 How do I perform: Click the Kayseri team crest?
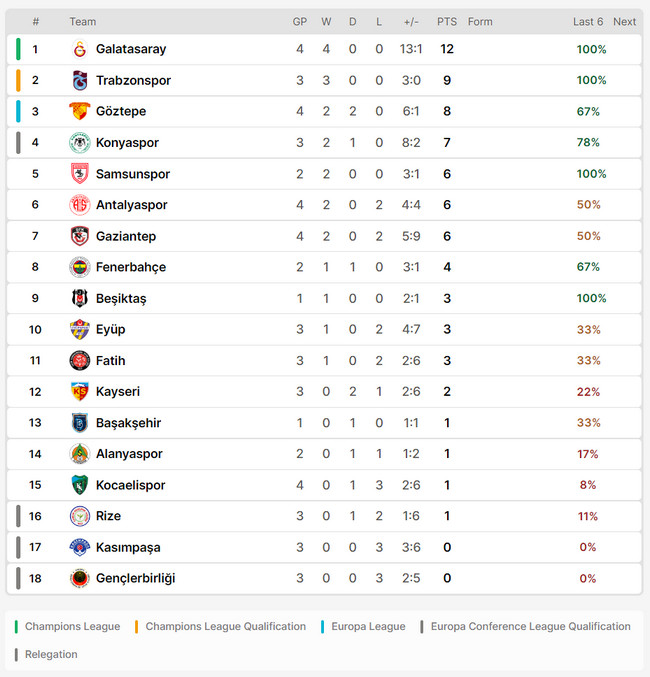pyautogui.click(x=80, y=392)
